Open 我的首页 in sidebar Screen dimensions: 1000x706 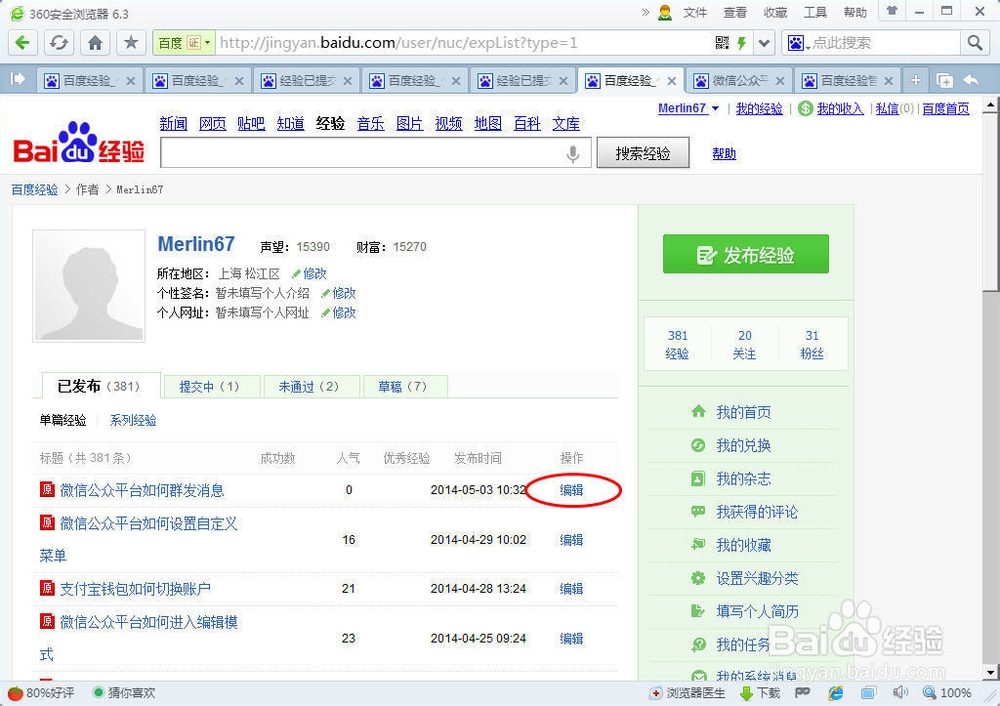[x=743, y=412]
